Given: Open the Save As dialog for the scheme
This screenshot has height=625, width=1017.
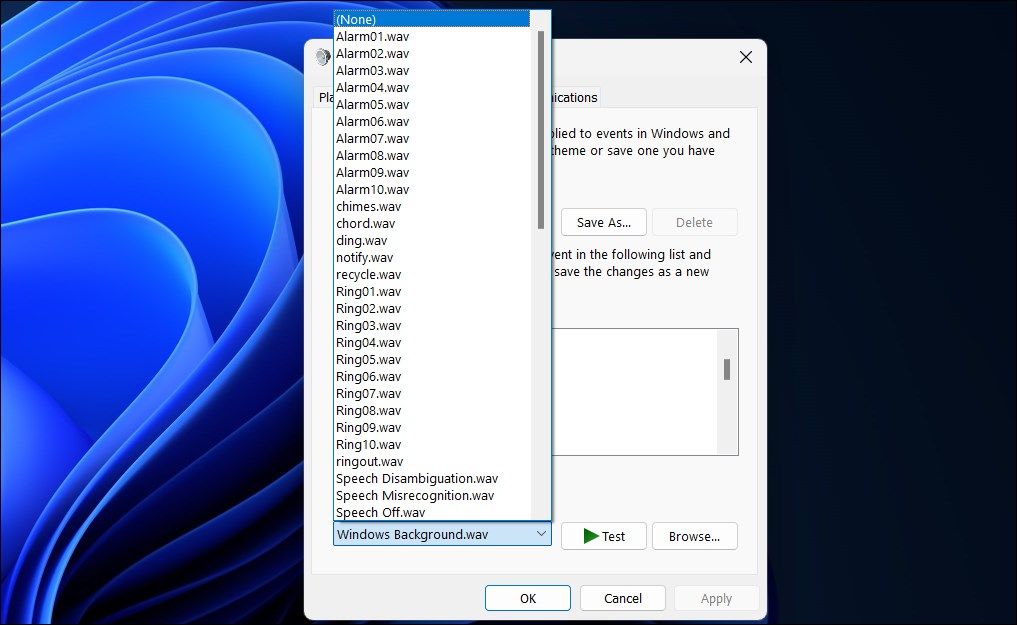Looking at the screenshot, I should 603,222.
